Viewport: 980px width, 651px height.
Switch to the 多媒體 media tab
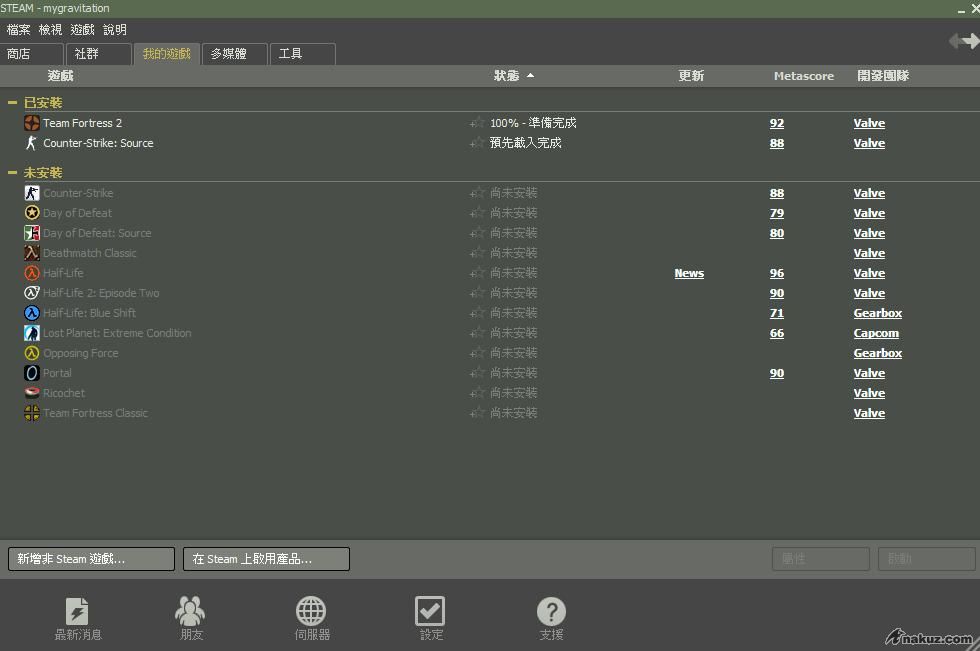point(235,54)
